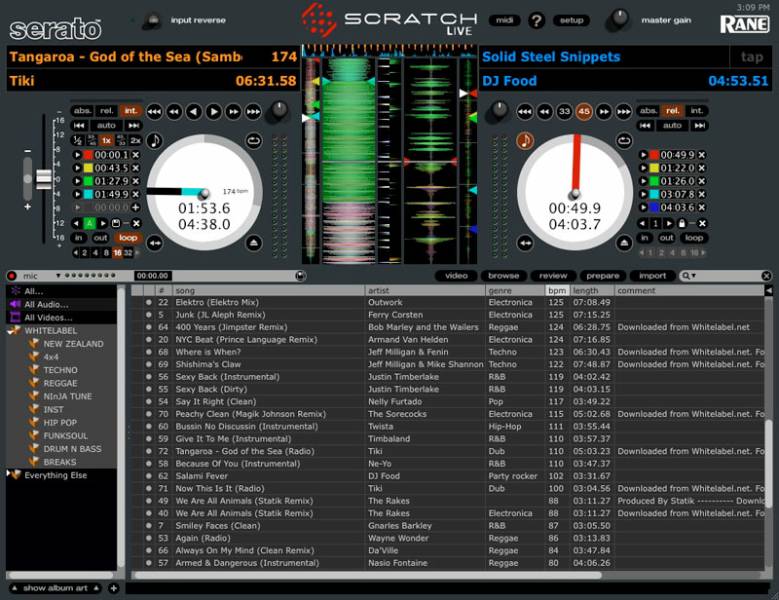This screenshot has height=600, width=779.
Task: Set right deck speed to 45 RPM
Action: [584, 112]
